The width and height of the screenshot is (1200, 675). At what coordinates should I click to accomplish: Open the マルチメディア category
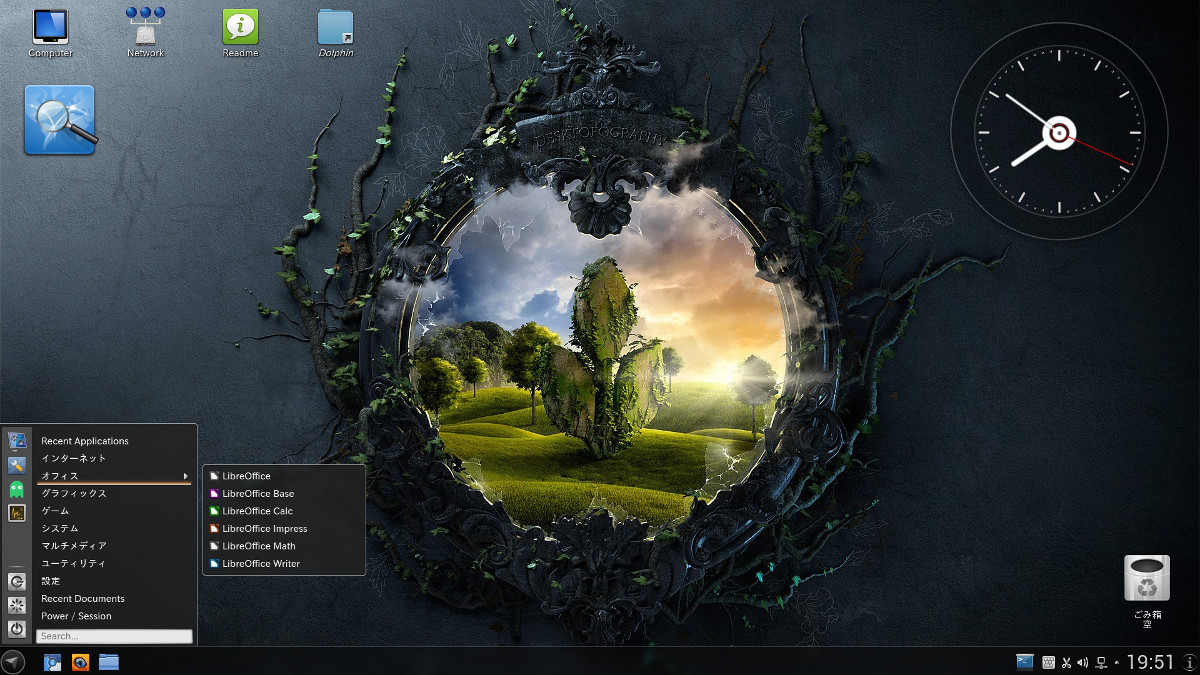pyautogui.click(x=114, y=546)
